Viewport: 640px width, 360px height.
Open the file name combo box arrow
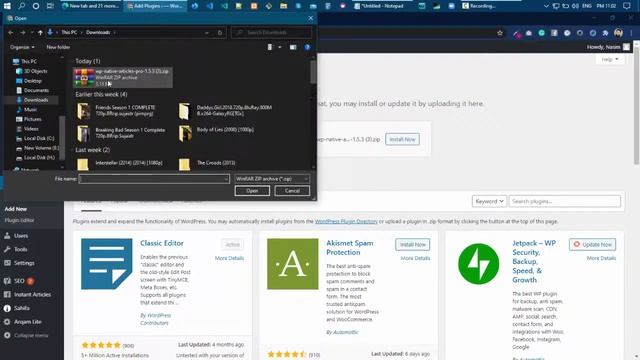pyautogui.click(x=226, y=179)
